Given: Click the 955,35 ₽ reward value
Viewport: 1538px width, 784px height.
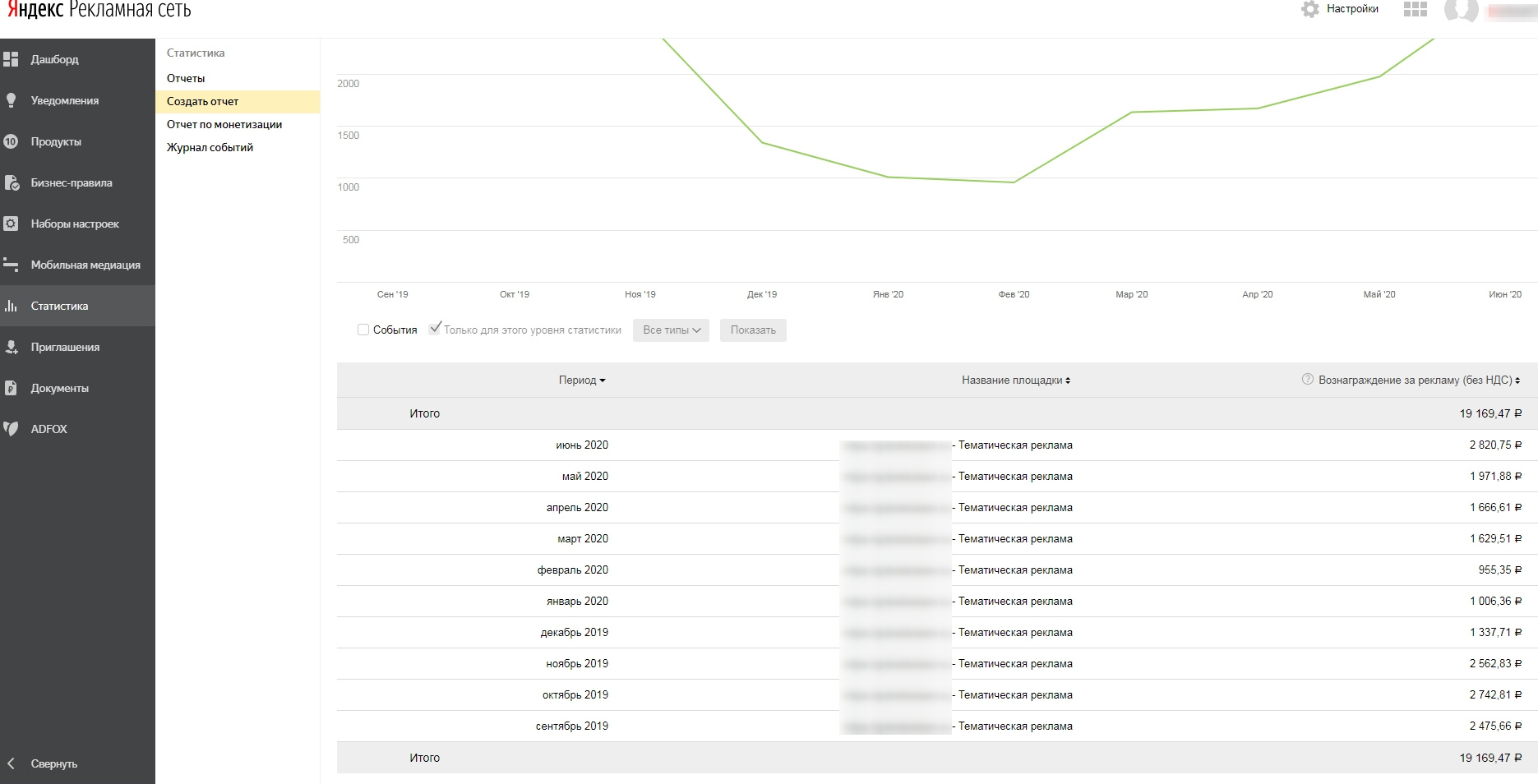Looking at the screenshot, I should (1500, 570).
